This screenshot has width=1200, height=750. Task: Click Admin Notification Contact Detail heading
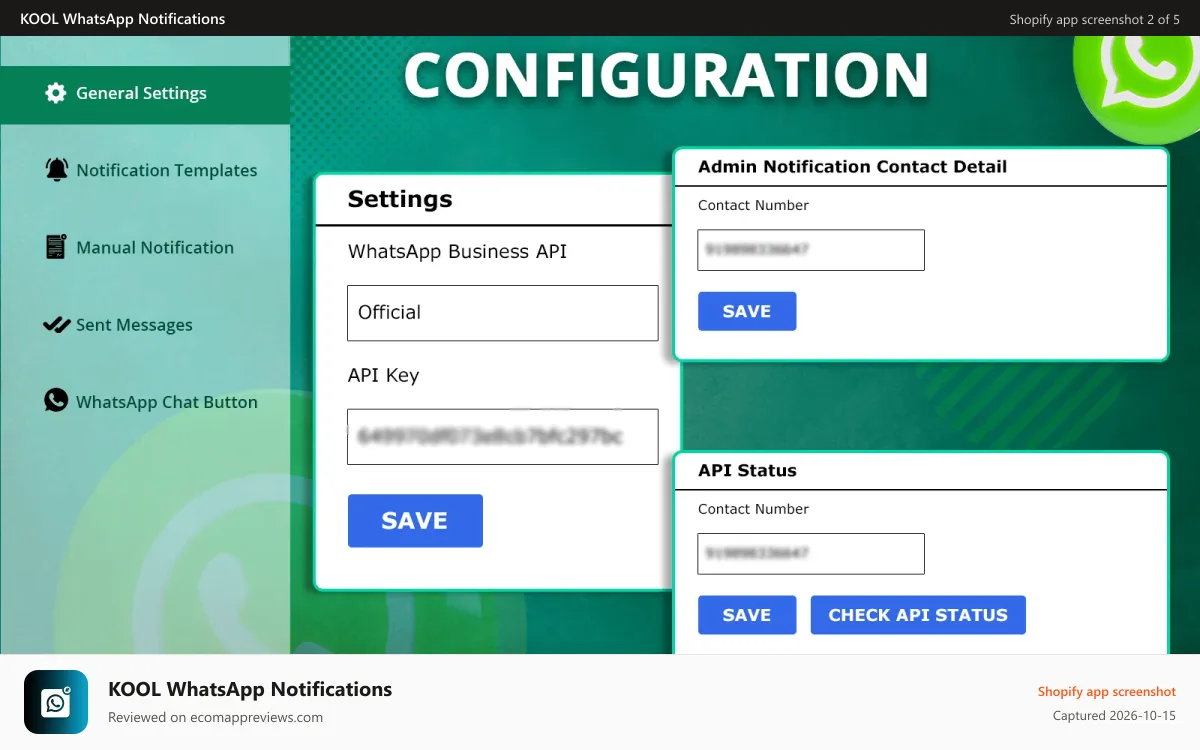tap(852, 167)
